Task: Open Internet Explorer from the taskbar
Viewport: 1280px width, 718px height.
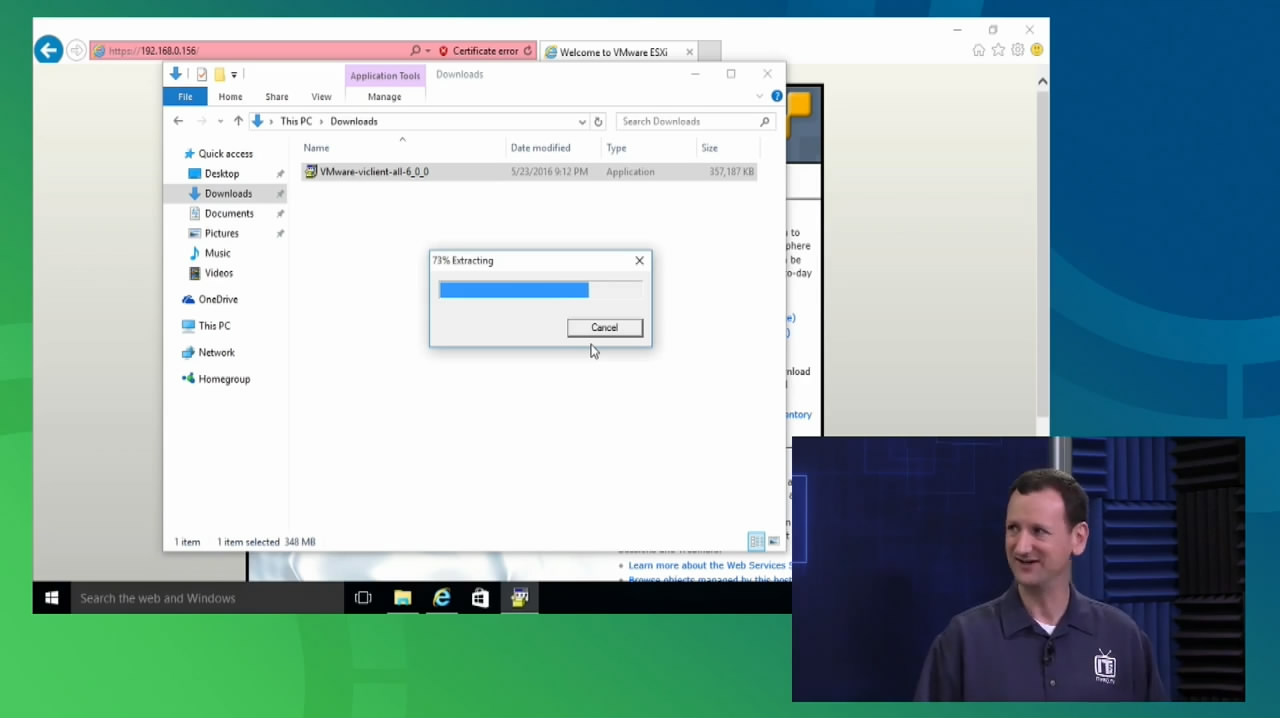Action: pyautogui.click(x=441, y=598)
